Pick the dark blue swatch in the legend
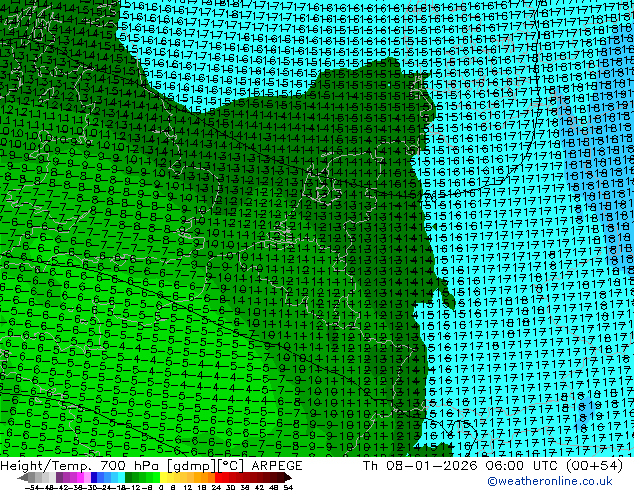Viewport: 634px width, 490px height. click(94, 477)
